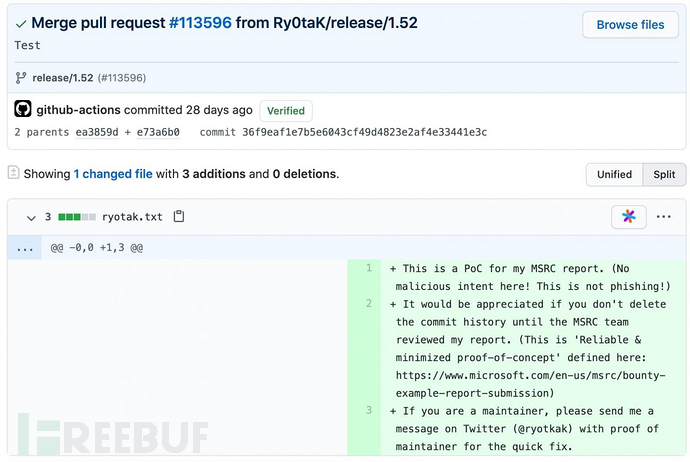Click the green merge checkmark status icon
Screen dimensions: 690x462
click(21, 23)
